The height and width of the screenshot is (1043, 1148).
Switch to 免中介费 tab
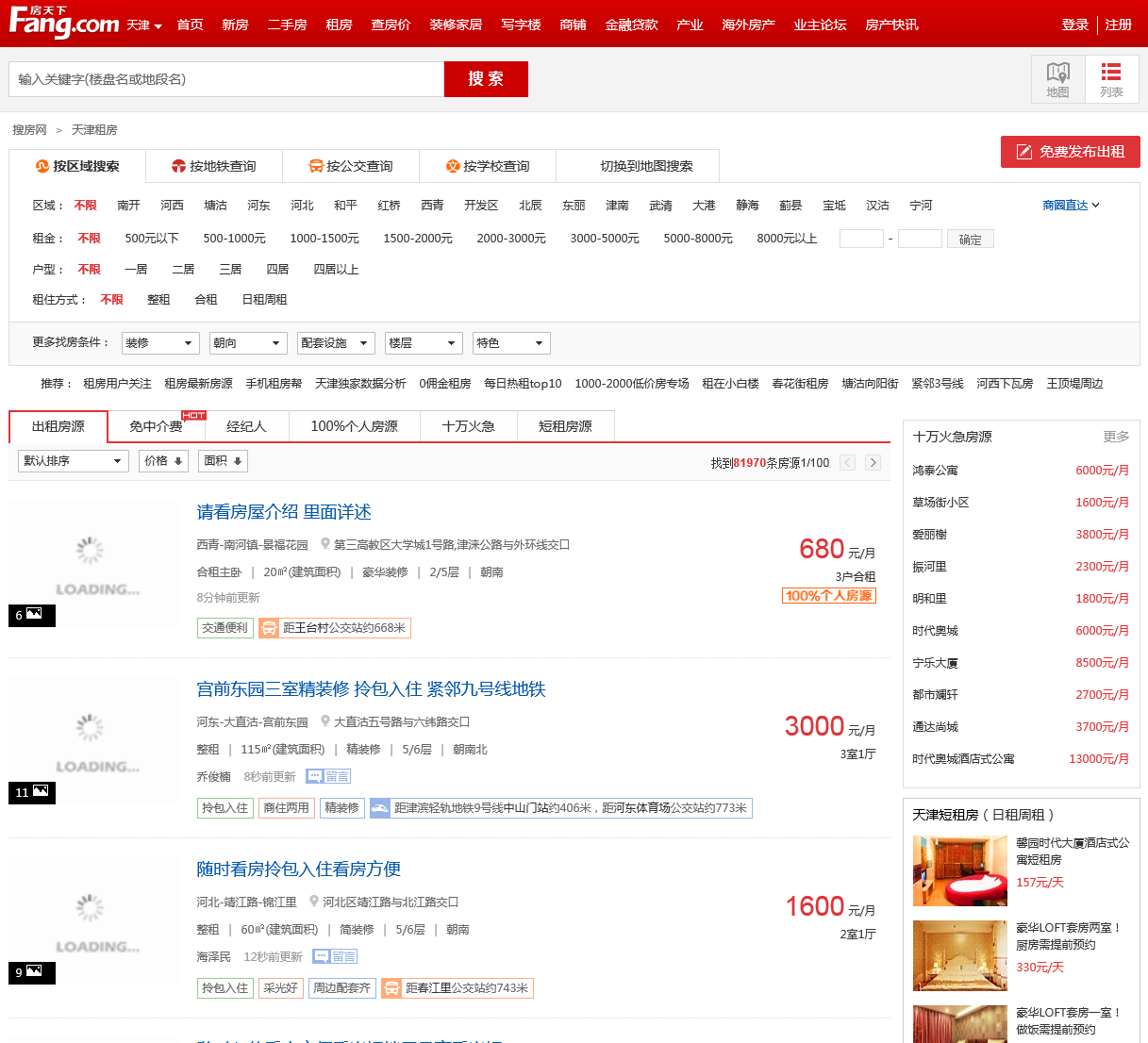[x=156, y=426]
